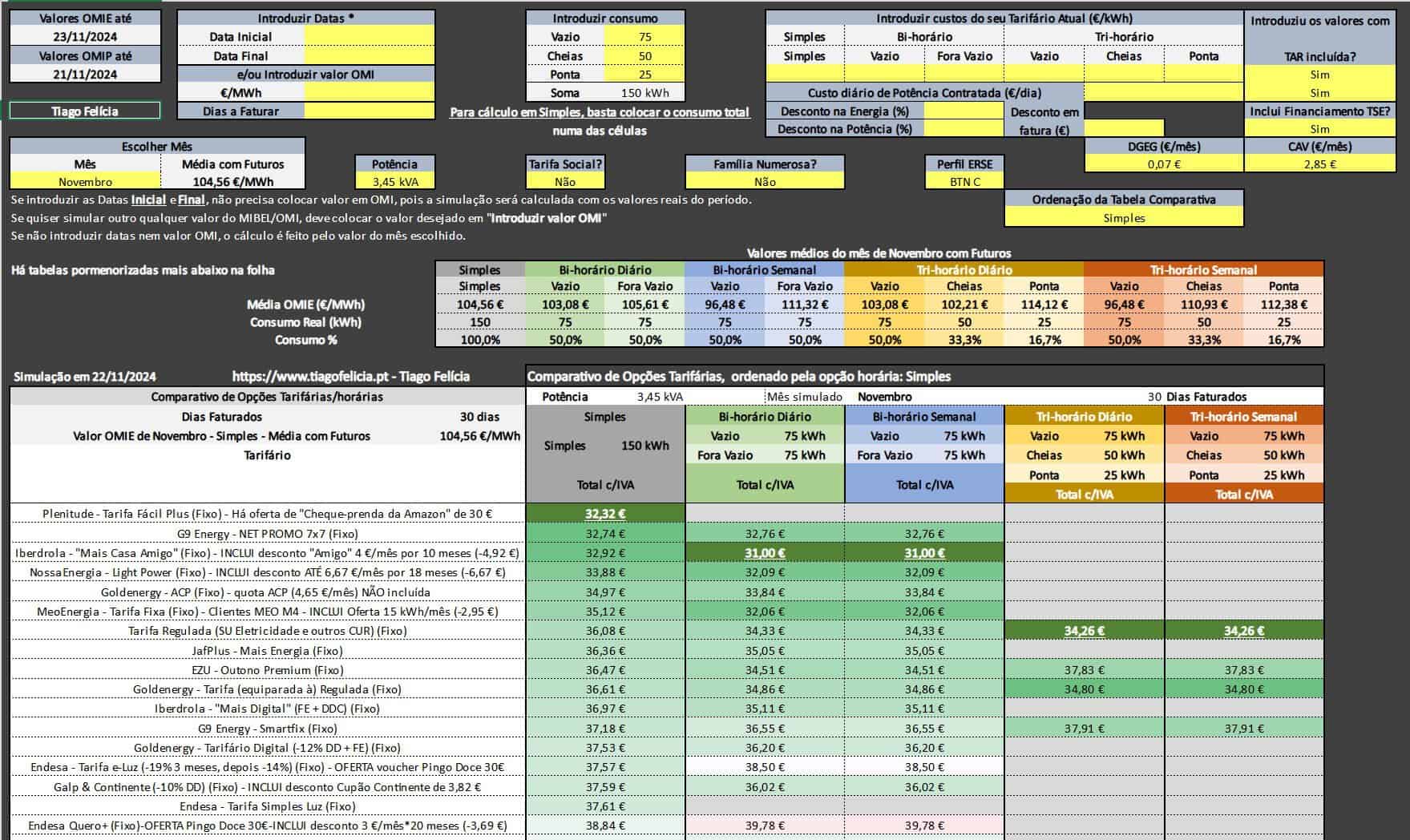1410x840 pixels.
Task: Click the Bi-horário Diário comparison column header
Action: pos(765,417)
